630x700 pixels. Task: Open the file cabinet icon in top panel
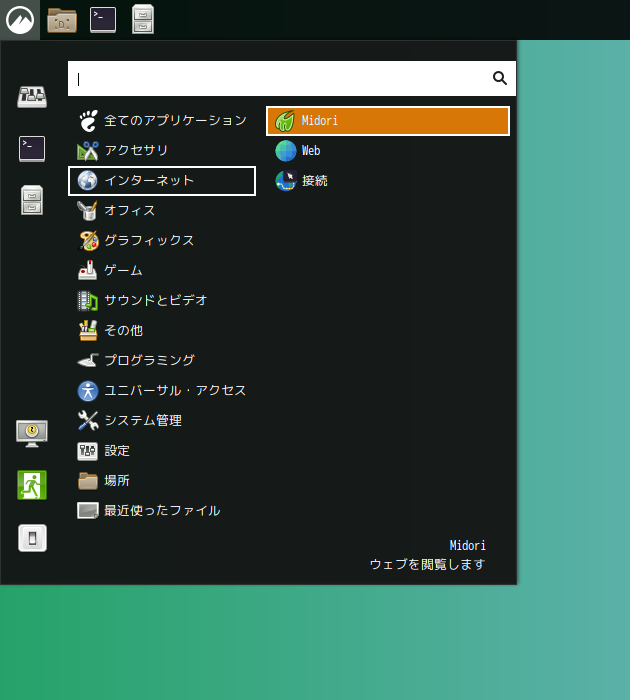(x=143, y=20)
